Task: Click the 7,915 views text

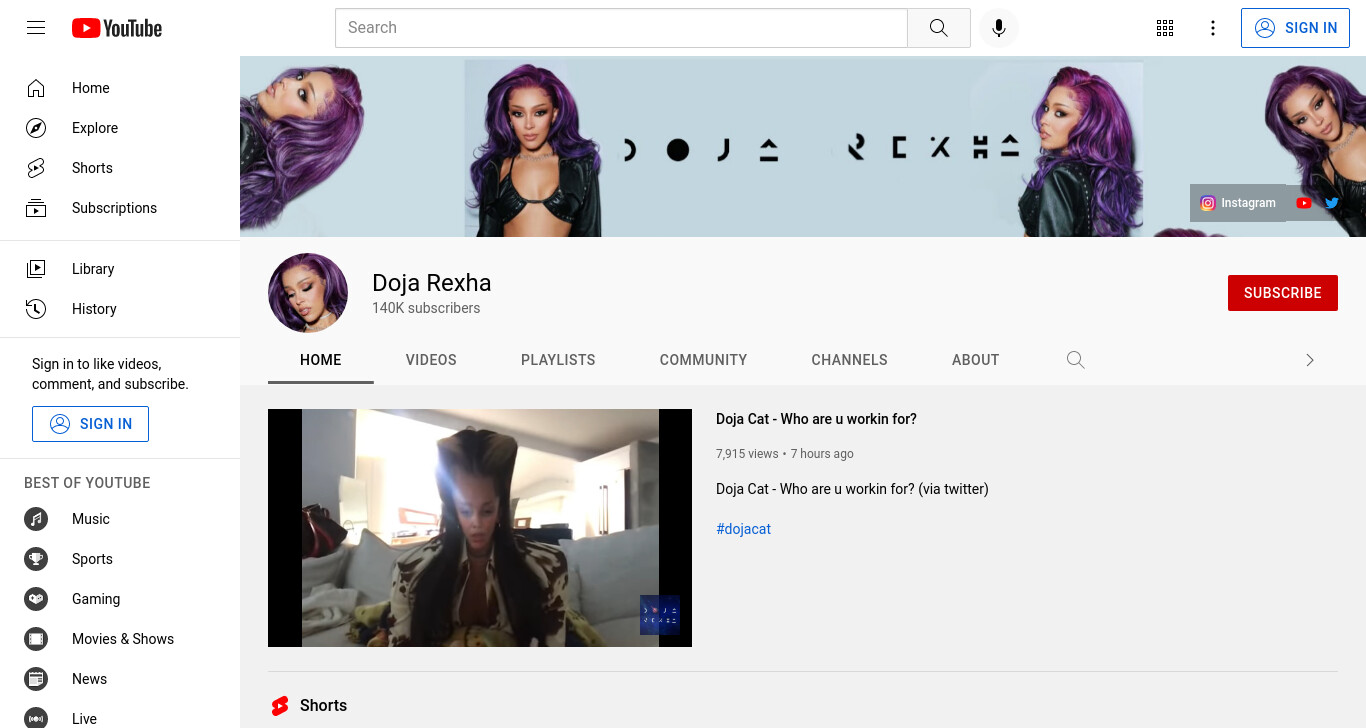Action: (747, 454)
